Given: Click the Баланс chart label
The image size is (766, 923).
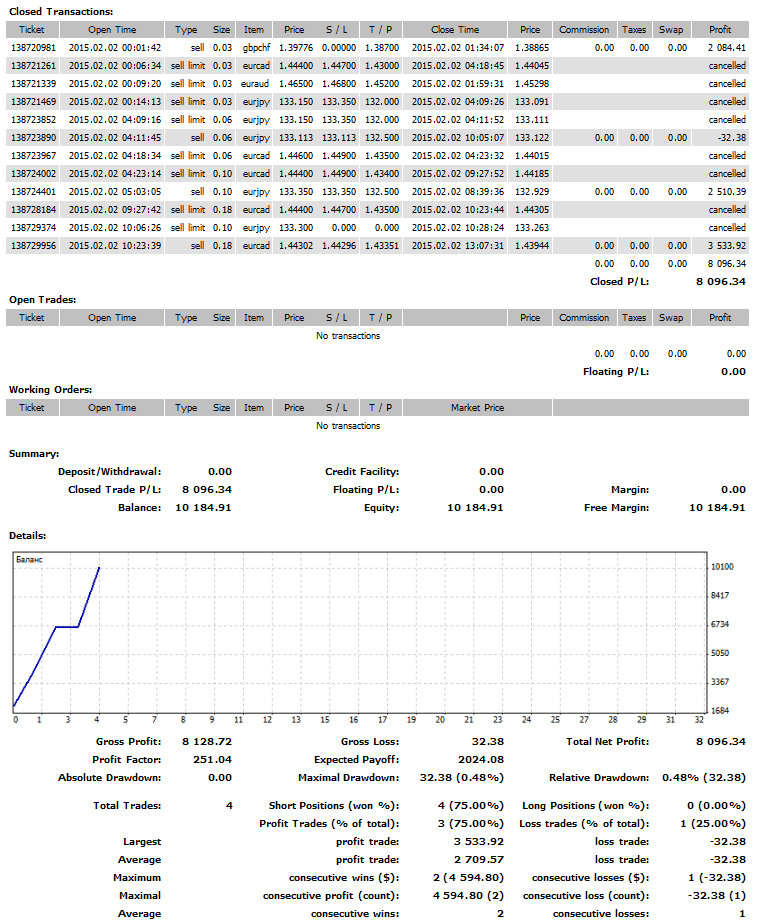Looking at the screenshot, I should [x=29, y=559].
